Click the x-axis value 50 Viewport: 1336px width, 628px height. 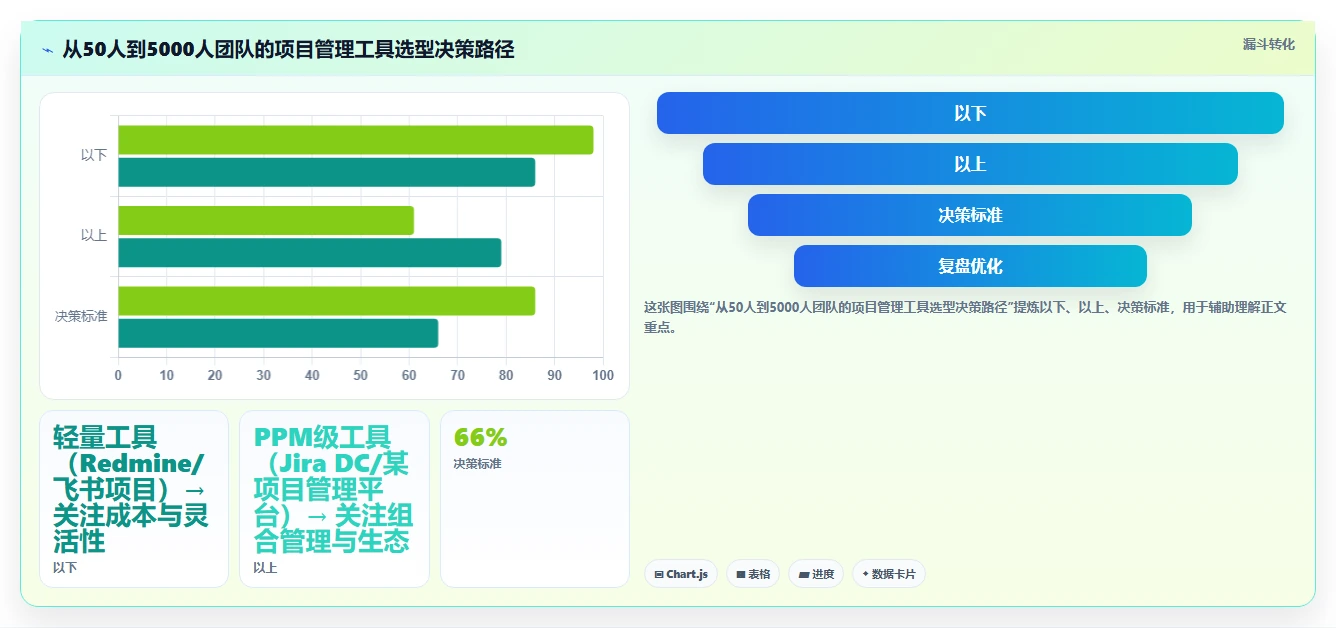[361, 375]
